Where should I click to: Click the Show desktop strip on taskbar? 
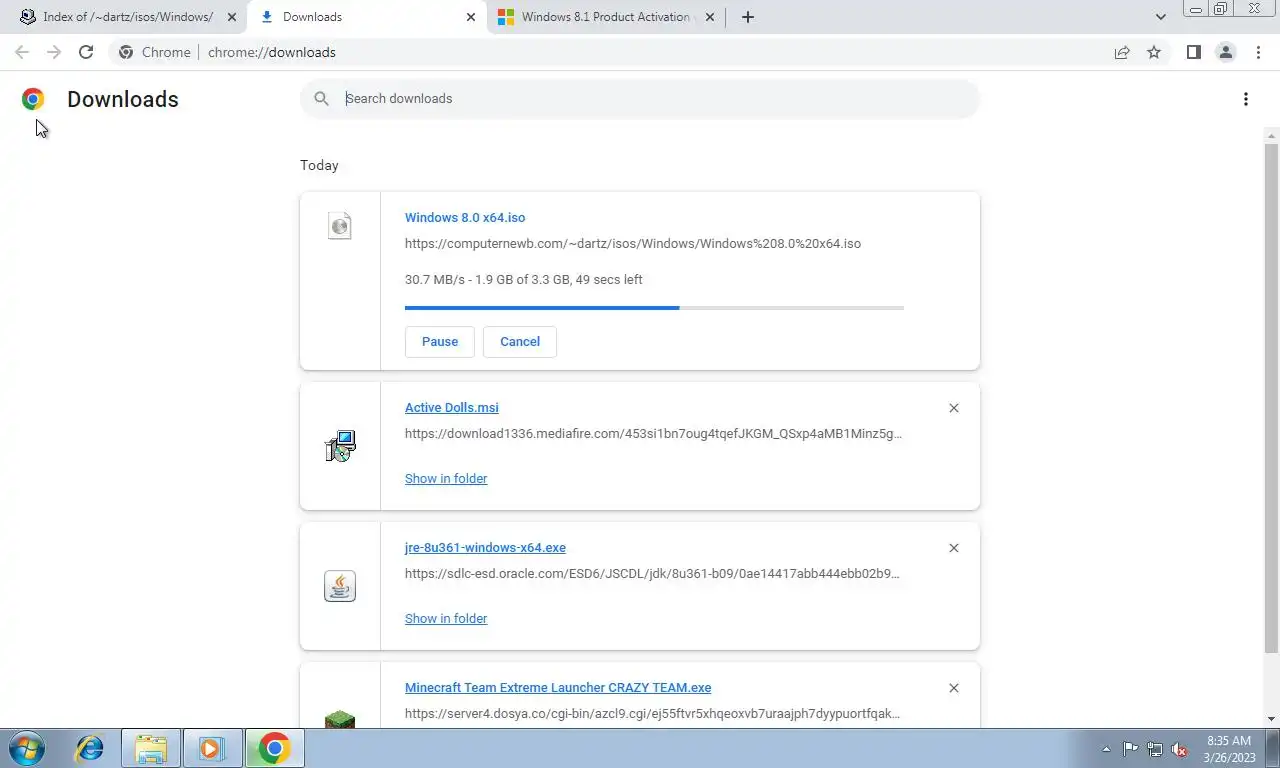pyautogui.click(x=1273, y=748)
